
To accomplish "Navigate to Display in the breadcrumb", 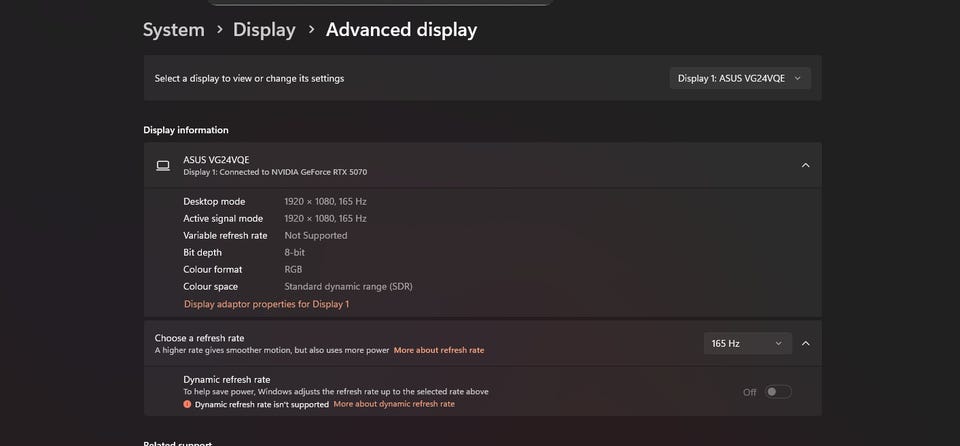I will pyautogui.click(x=264, y=30).
